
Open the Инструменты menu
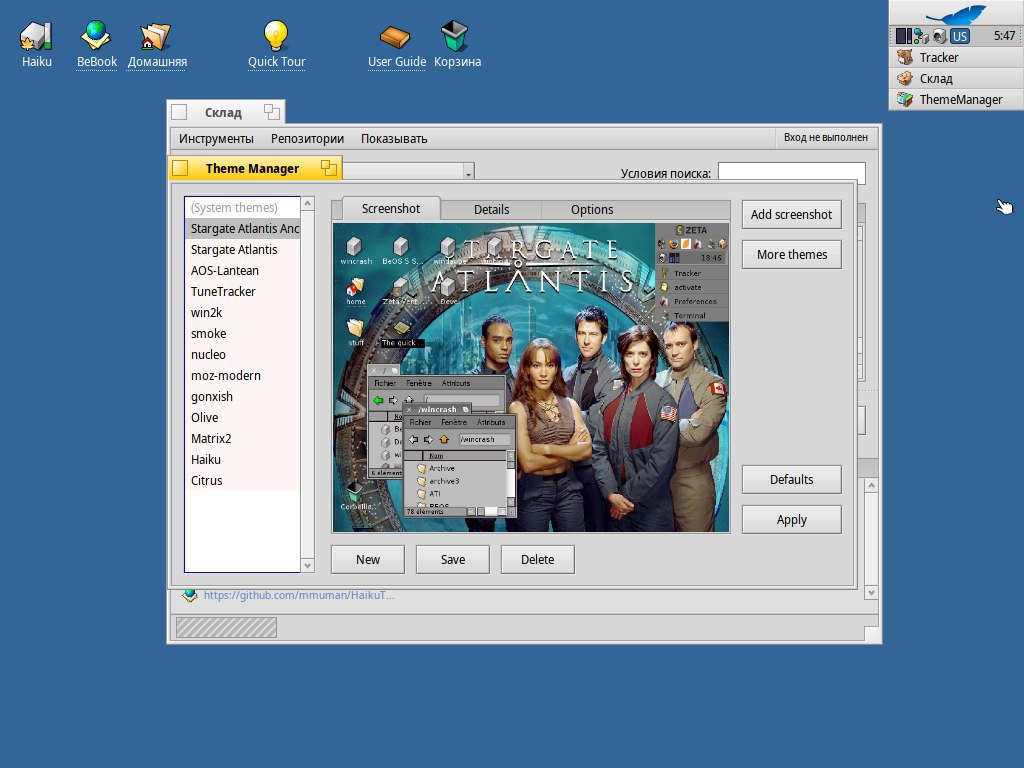(216, 138)
